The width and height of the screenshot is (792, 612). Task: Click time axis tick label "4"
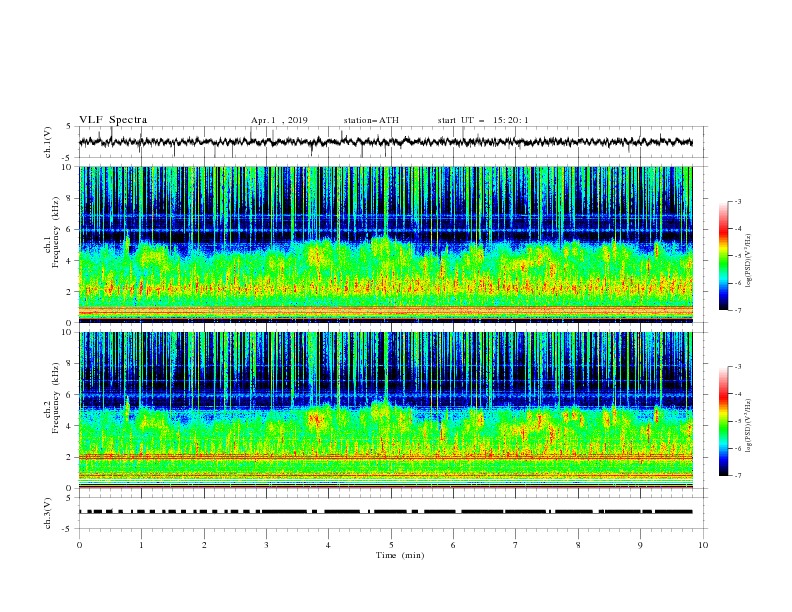[x=329, y=545]
